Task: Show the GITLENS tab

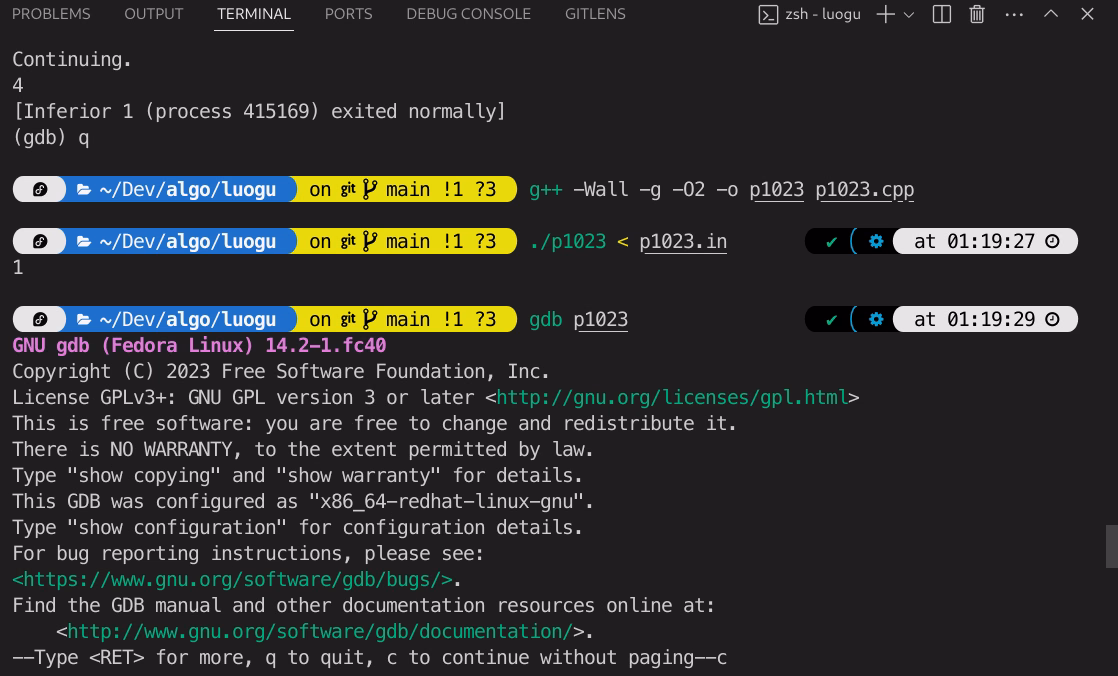Action: pyautogui.click(x=595, y=14)
